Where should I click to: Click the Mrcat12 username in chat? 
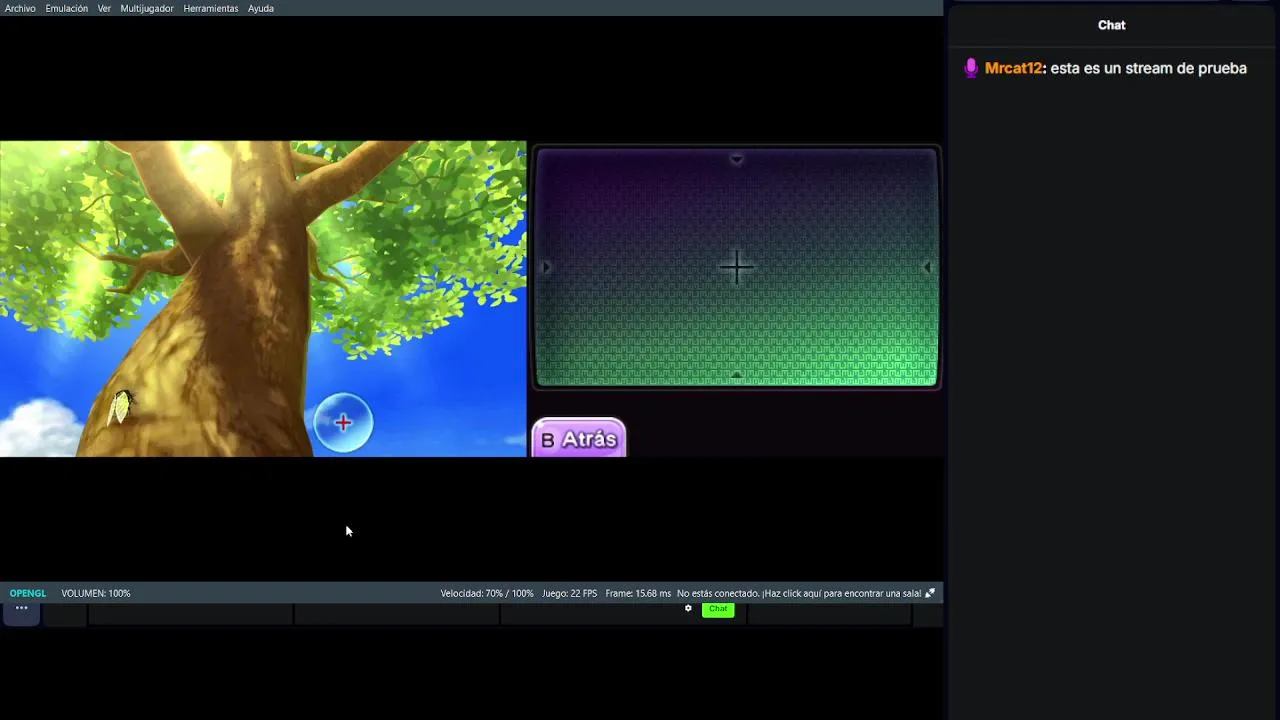click(1013, 68)
